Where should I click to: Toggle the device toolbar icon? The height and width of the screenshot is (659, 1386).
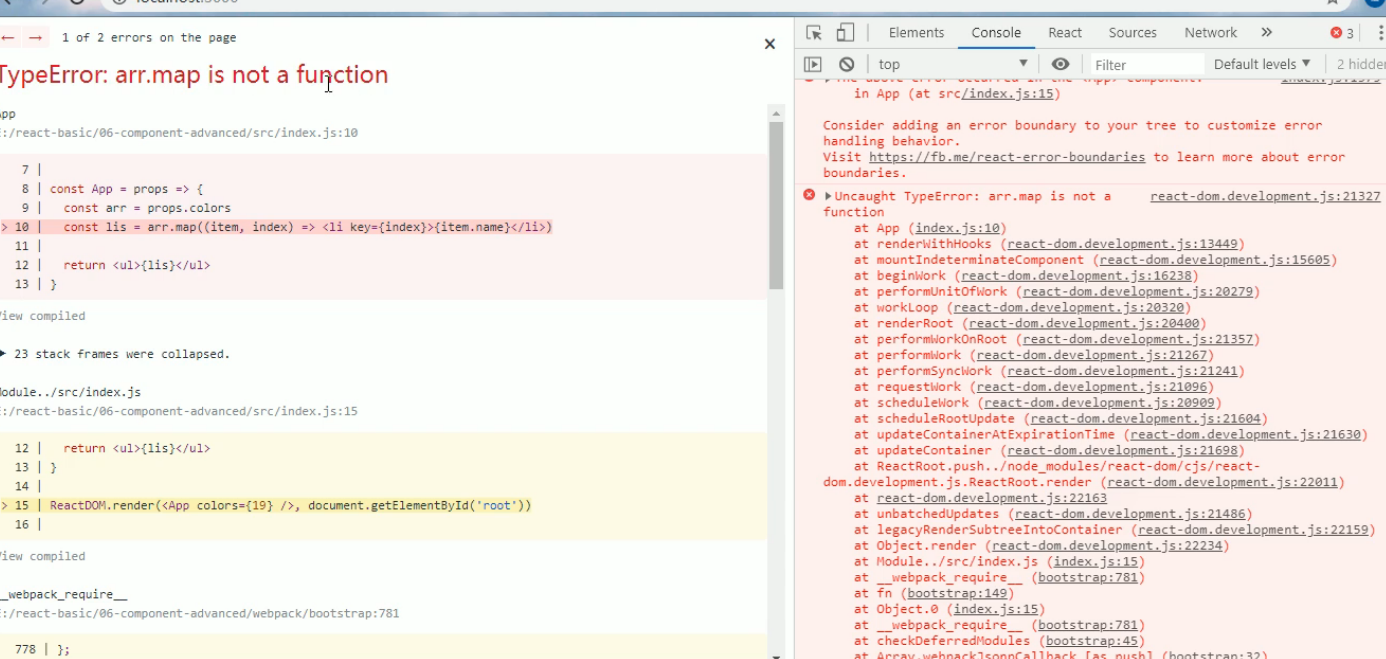click(843, 32)
